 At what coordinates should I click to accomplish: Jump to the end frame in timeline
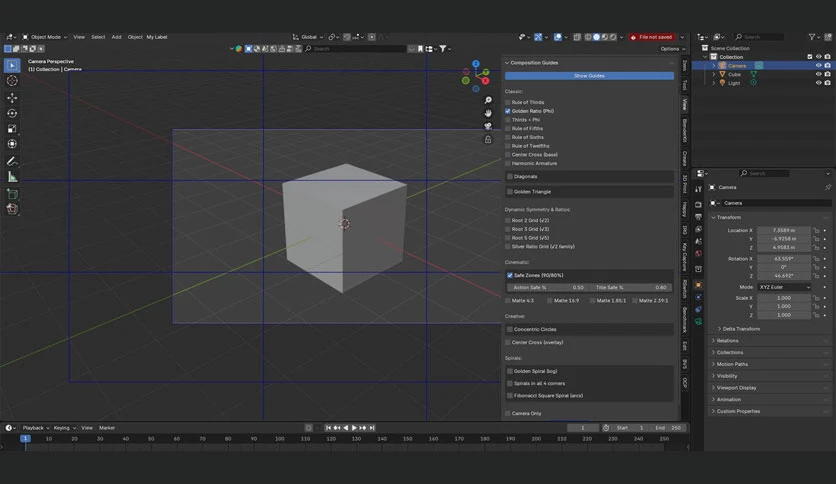point(372,427)
